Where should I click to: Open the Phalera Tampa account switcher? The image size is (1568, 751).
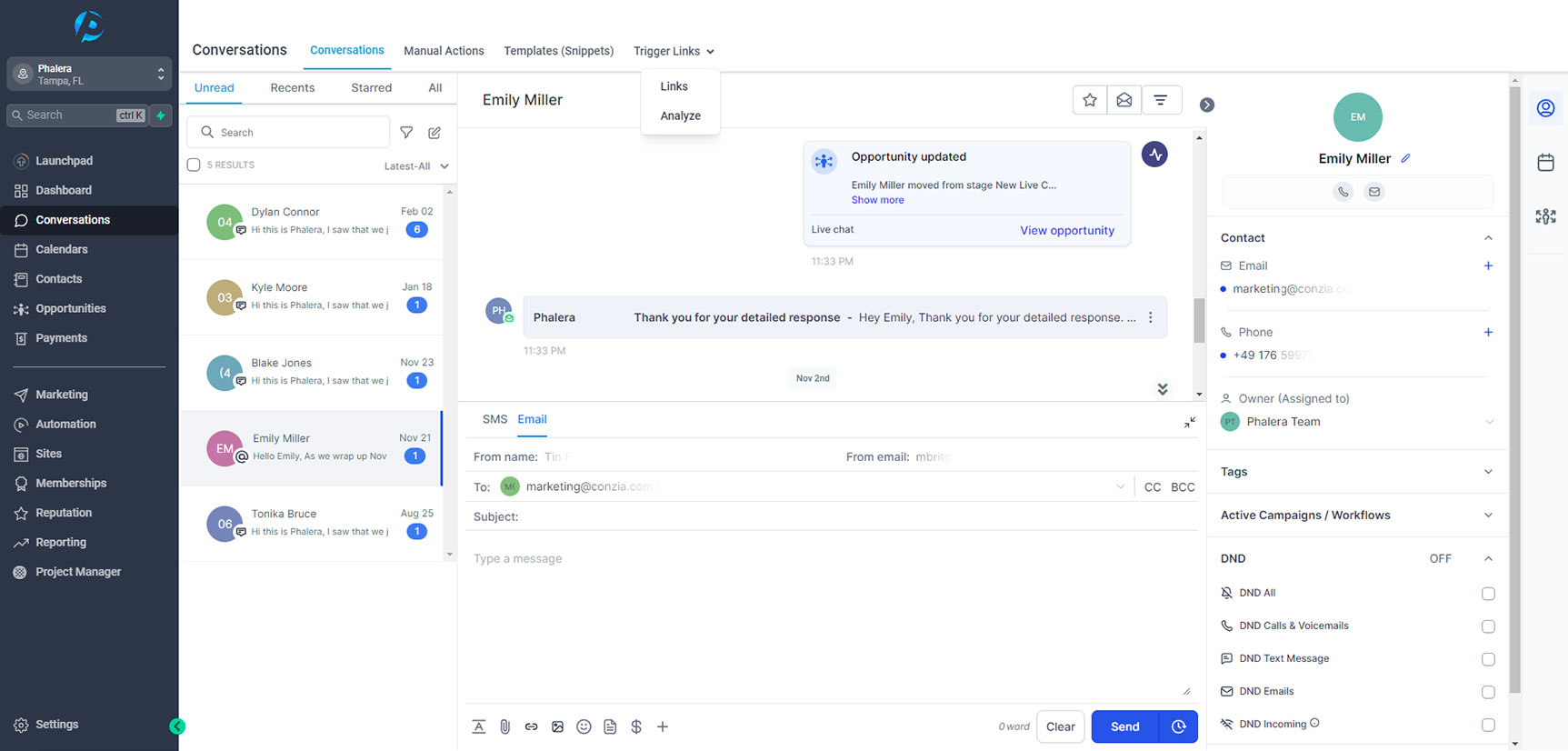pyautogui.click(x=89, y=74)
